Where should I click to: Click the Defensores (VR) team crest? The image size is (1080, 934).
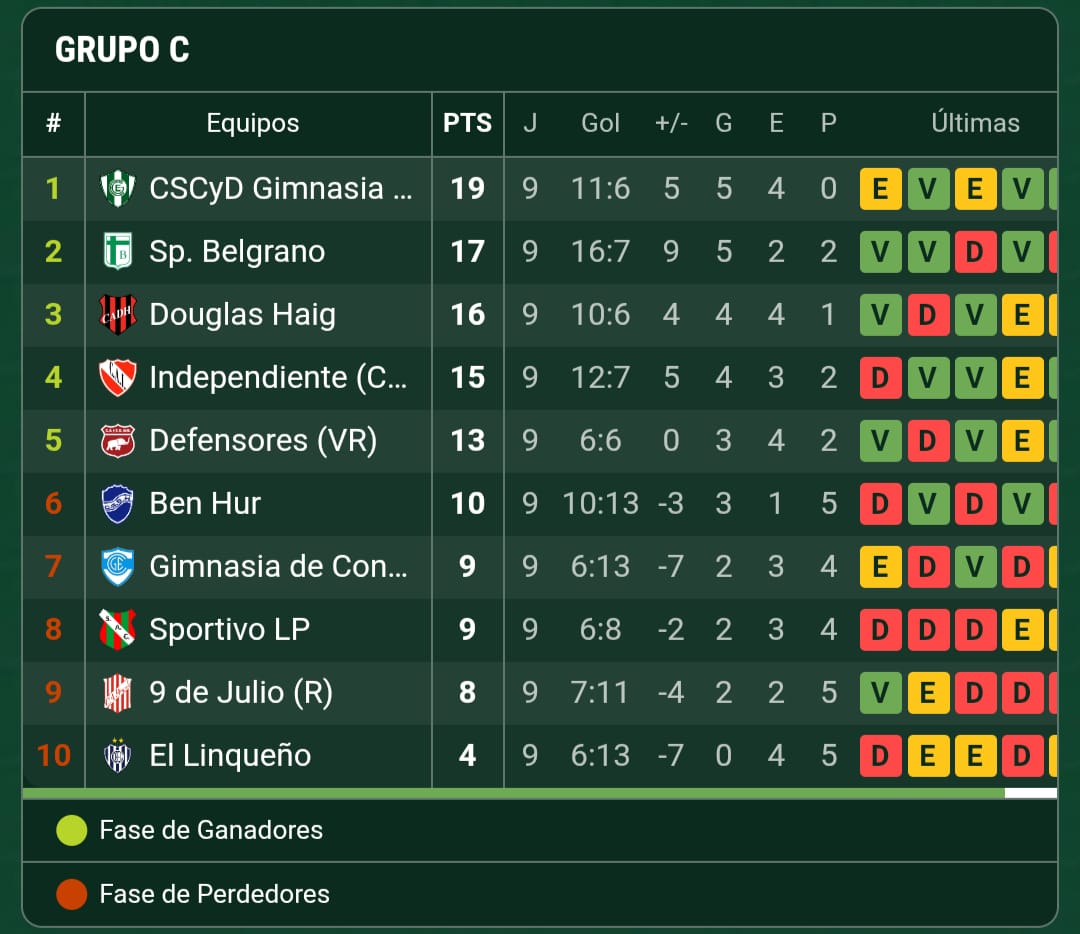coord(118,440)
